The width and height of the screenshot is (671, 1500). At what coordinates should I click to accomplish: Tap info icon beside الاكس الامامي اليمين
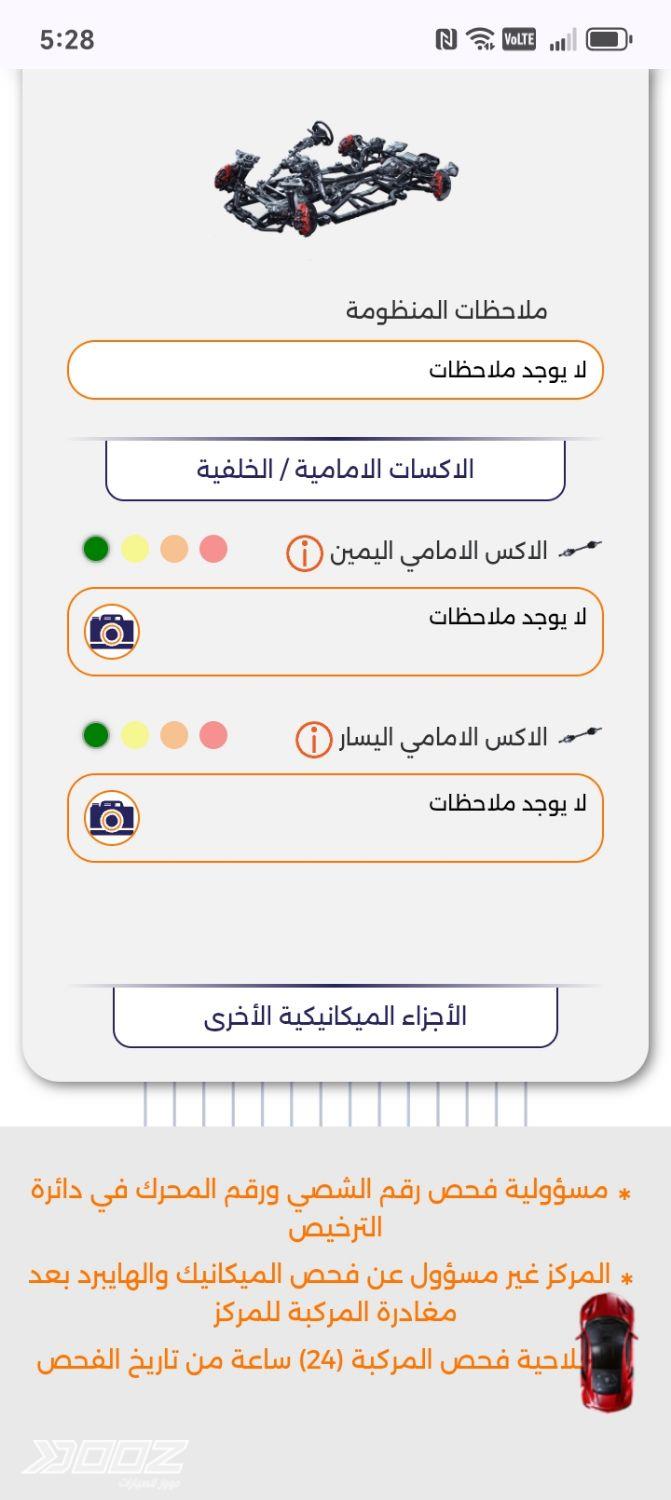pos(305,552)
